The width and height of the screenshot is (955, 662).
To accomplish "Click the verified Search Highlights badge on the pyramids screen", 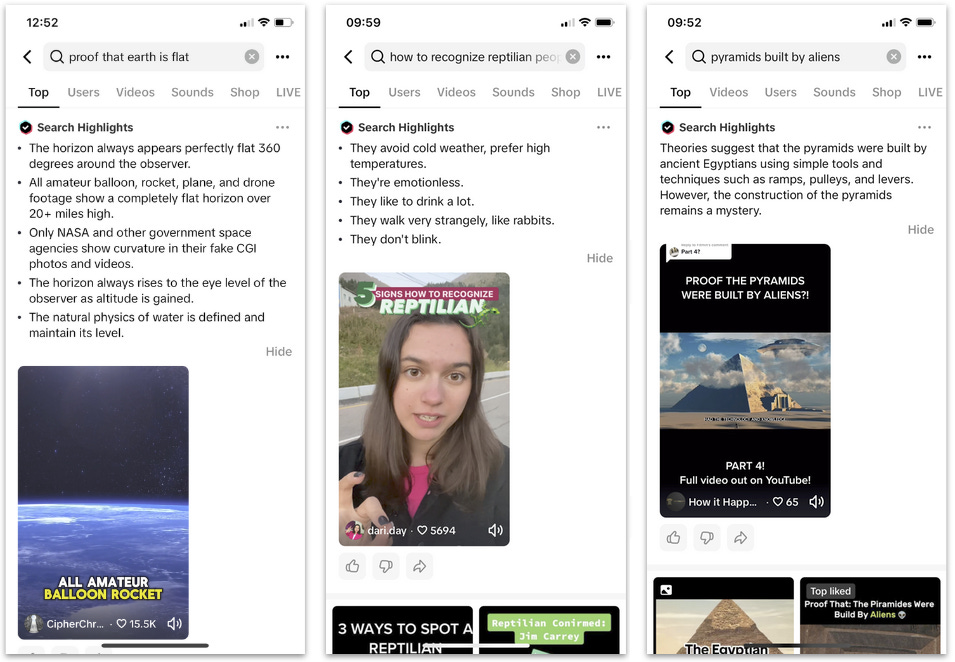I will (x=668, y=127).
